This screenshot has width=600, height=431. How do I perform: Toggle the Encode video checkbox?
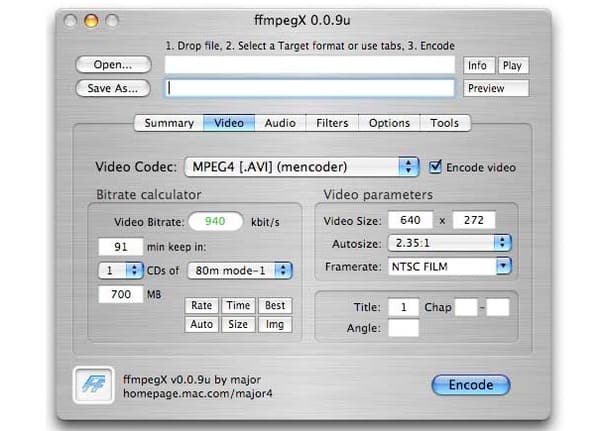(x=435, y=167)
